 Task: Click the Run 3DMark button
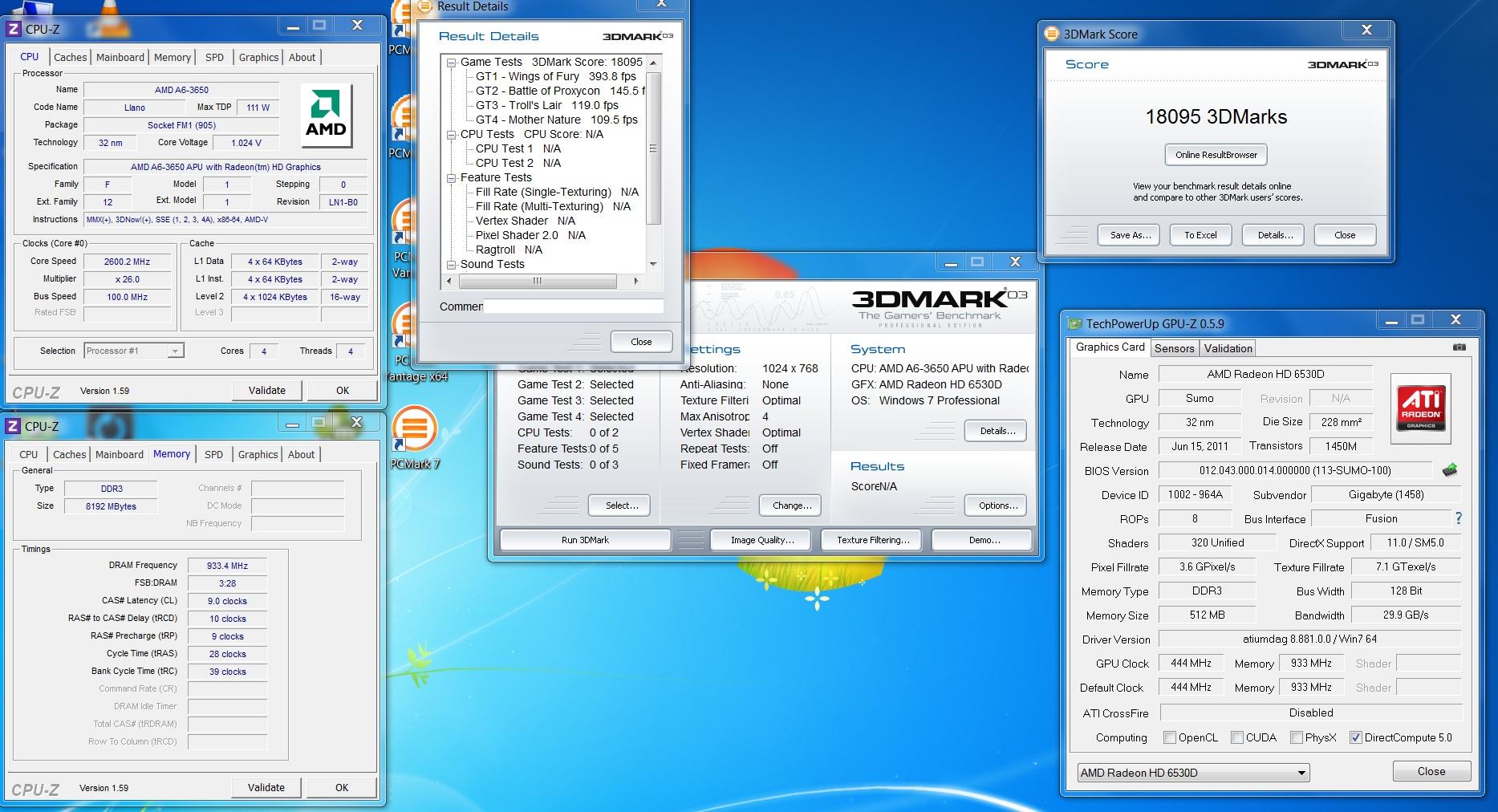[585, 540]
